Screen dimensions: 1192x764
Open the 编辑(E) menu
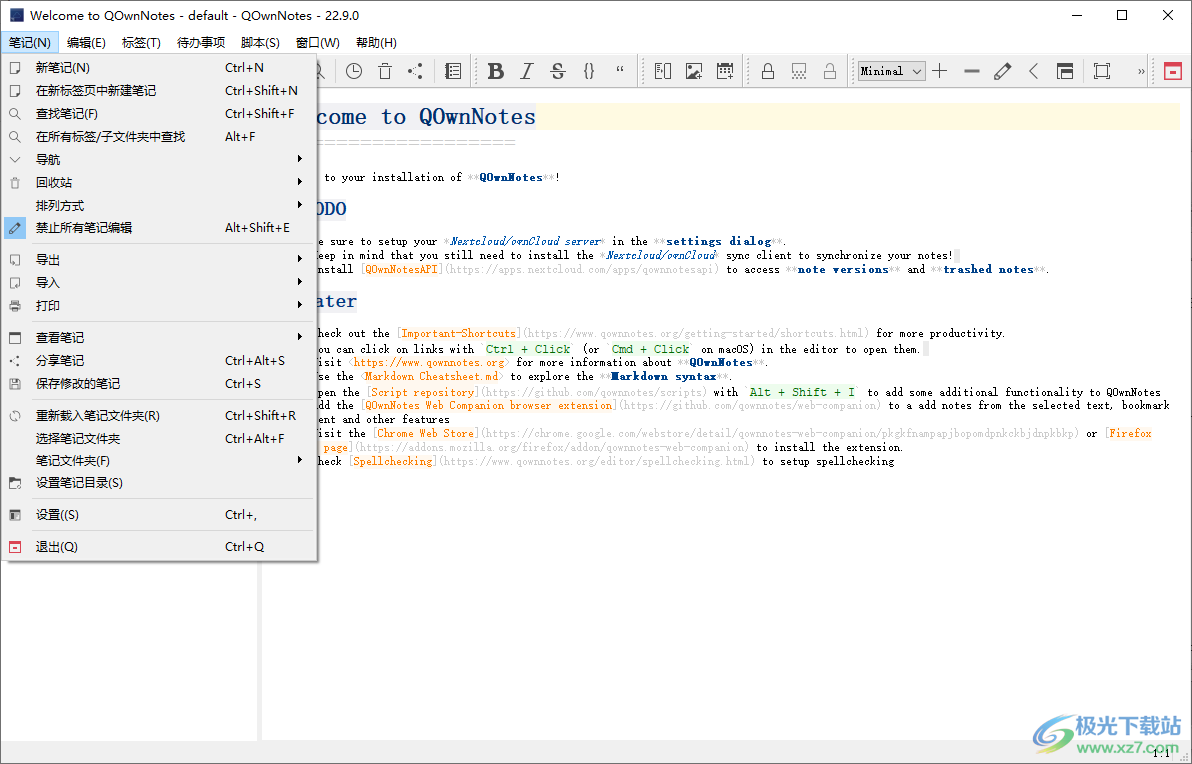(86, 43)
